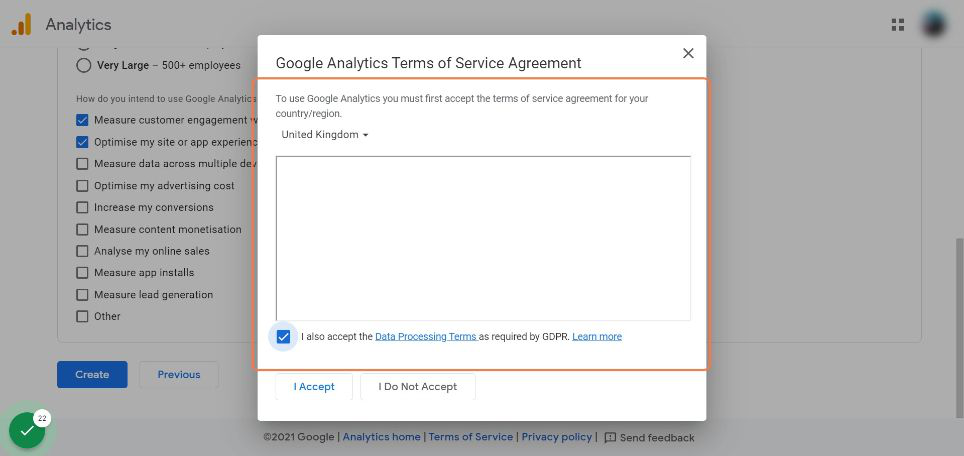The image size is (964, 456).
Task: Select the Very Large 500+ employees radio button
Action: [84, 65]
